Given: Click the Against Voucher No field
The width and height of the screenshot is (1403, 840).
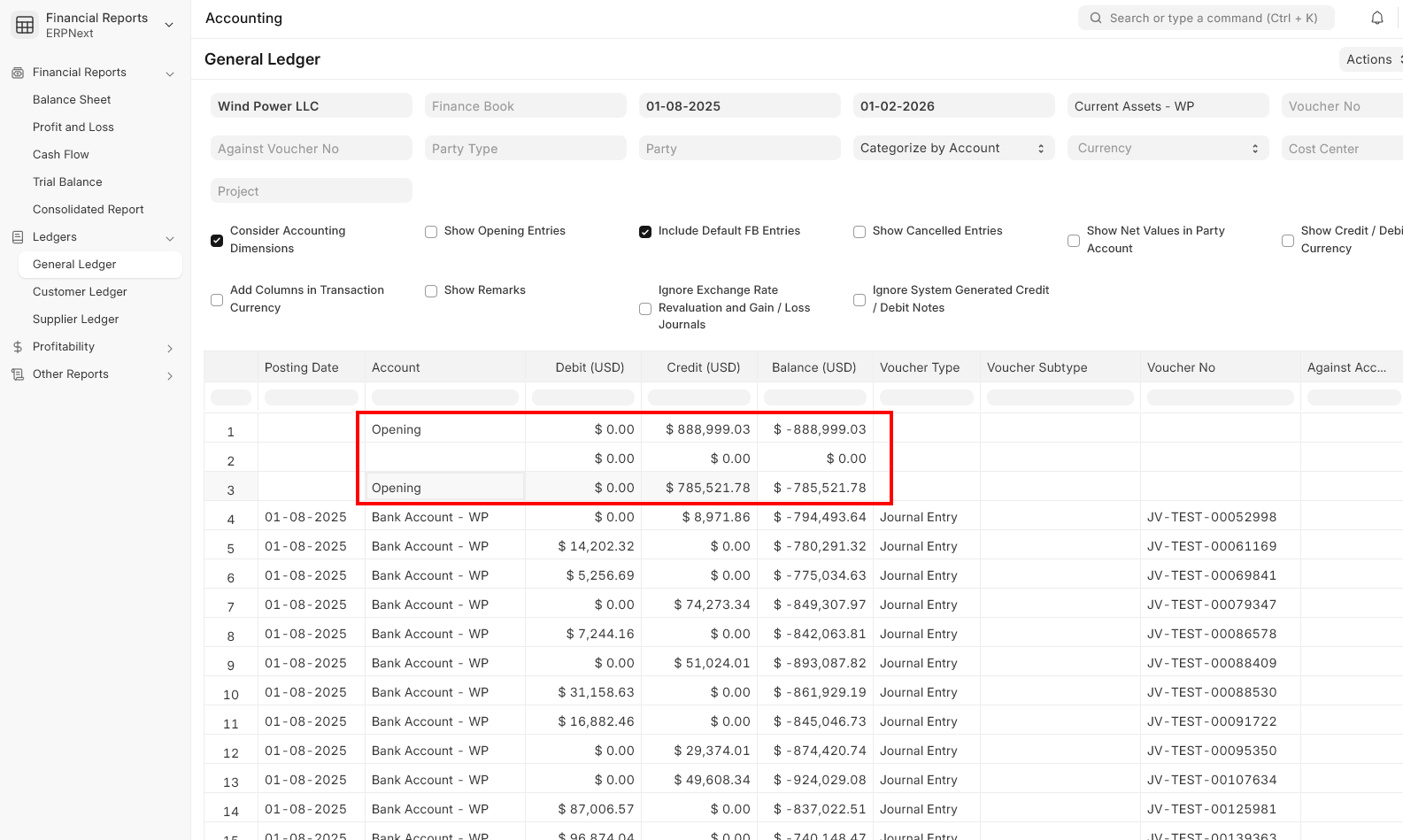Looking at the screenshot, I should click(311, 149).
